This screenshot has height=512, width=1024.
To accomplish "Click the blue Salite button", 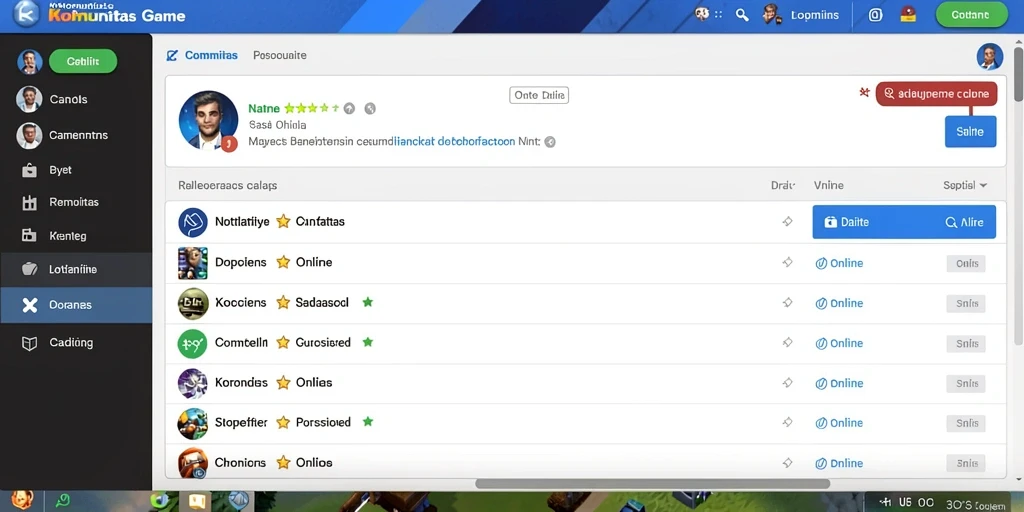I will [x=970, y=131].
